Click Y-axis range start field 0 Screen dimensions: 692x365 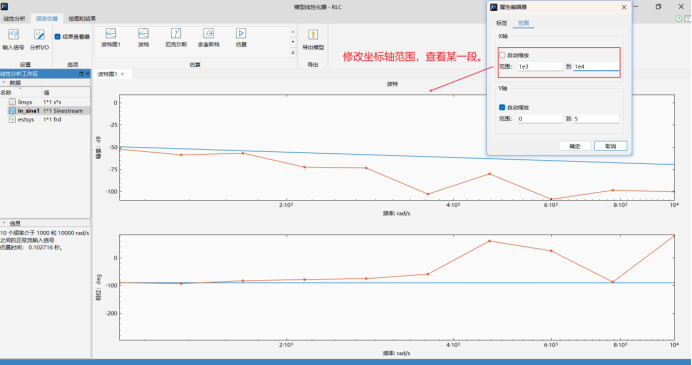(540, 119)
